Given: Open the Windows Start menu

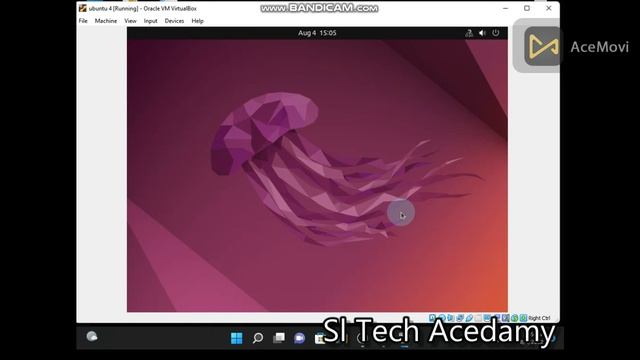Looking at the screenshot, I should [236, 338].
